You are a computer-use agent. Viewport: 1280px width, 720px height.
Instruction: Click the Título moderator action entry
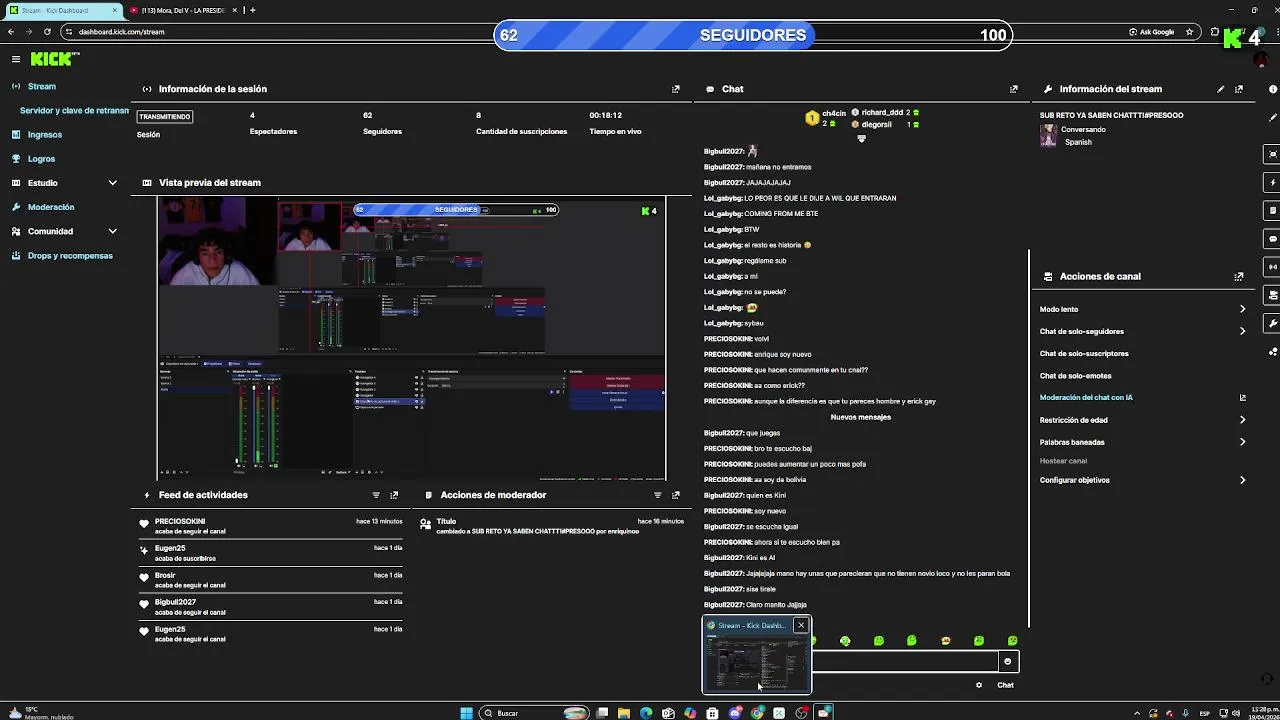552,526
